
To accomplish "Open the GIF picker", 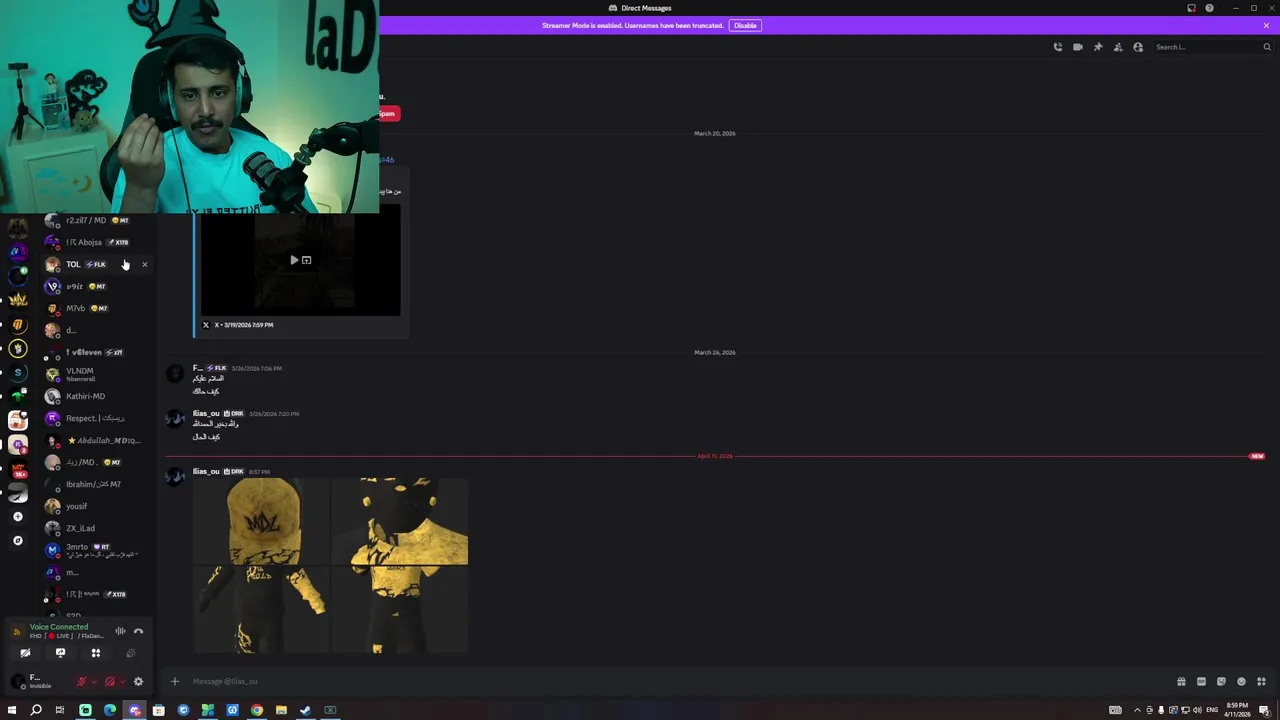I will pos(1201,681).
